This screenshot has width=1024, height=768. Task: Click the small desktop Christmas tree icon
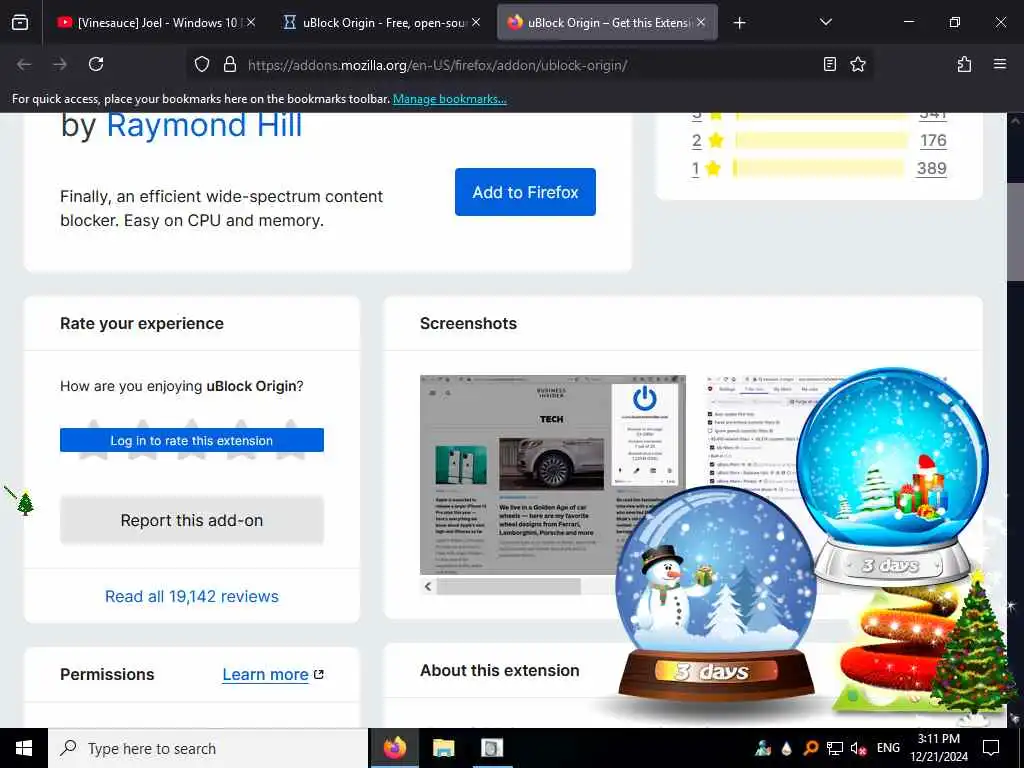[x=24, y=503]
